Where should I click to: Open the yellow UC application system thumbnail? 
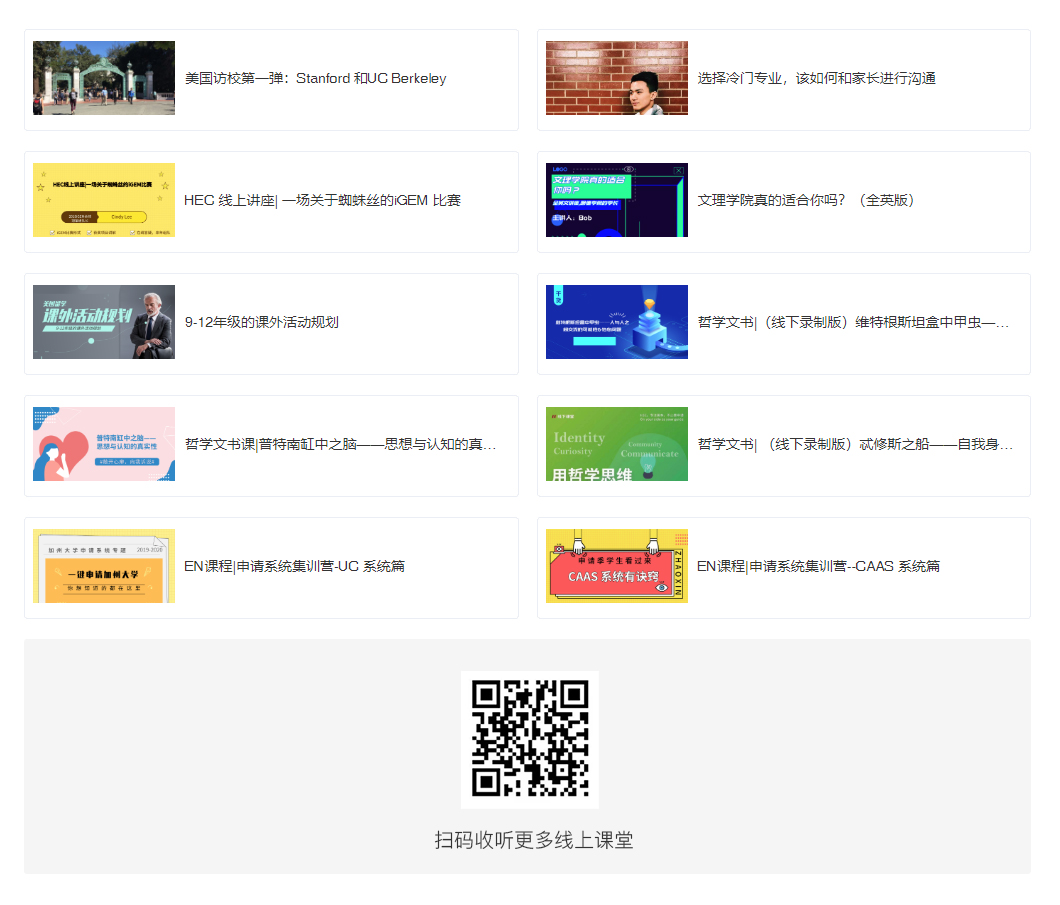(x=103, y=566)
